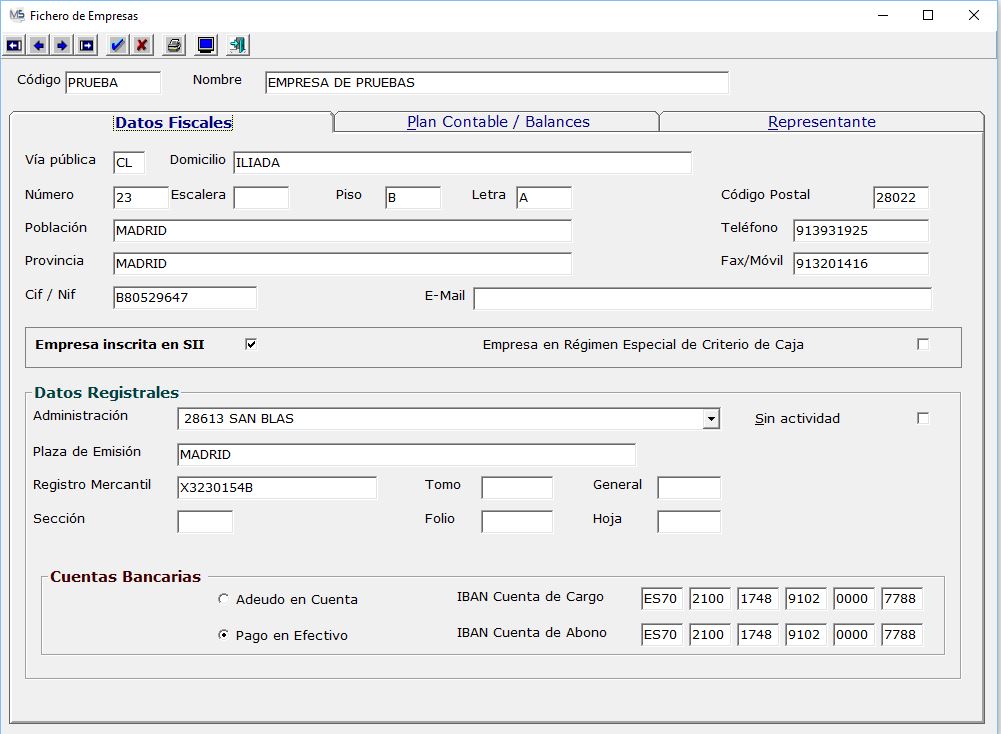Image resolution: width=1001 pixels, height=734 pixels.
Task: Click the Plaza de Emisión field
Action: pyautogui.click(x=406, y=454)
